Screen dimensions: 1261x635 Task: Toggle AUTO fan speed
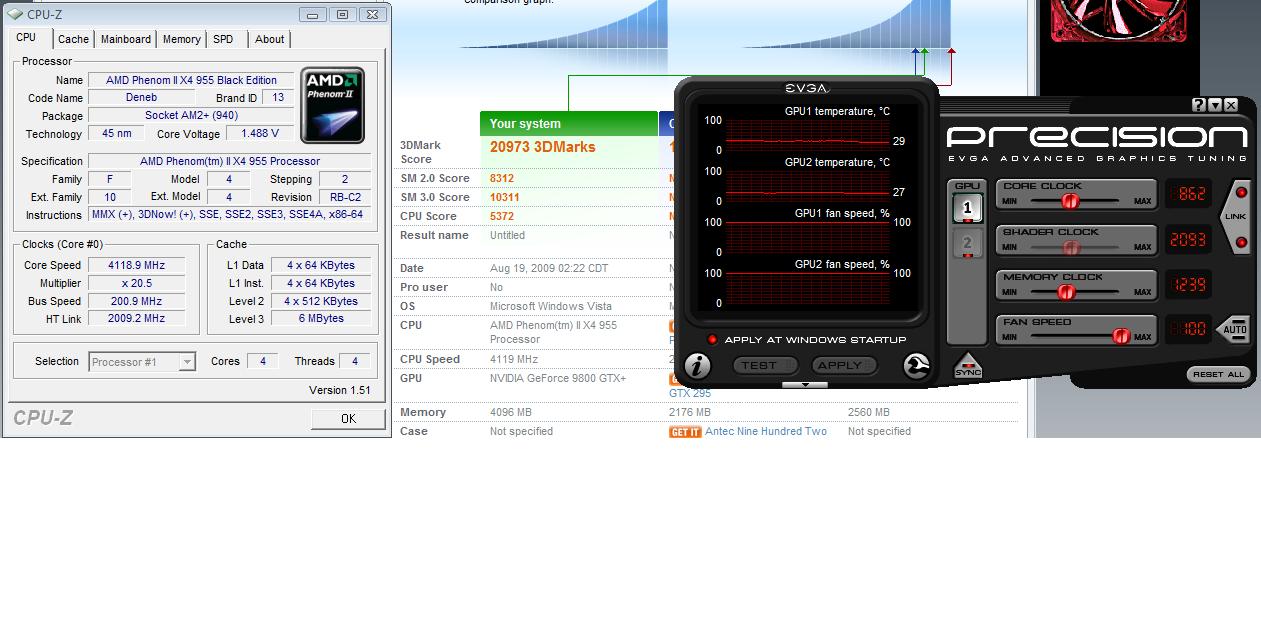click(x=1235, y=330)
